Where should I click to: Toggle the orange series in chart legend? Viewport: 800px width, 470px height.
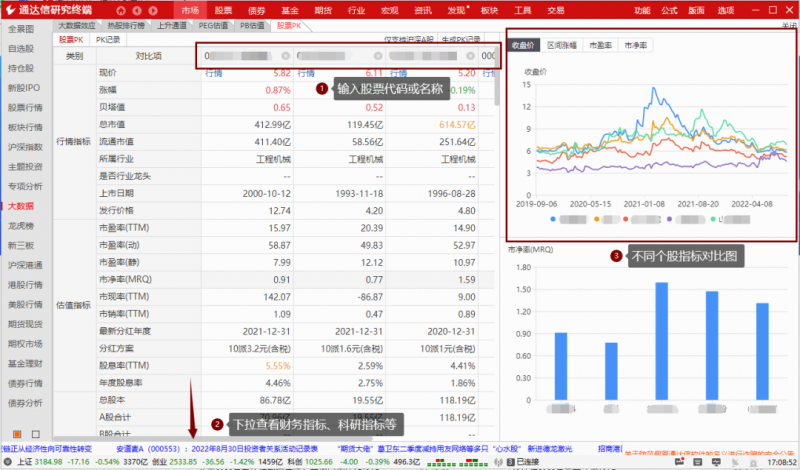point(596,219)
